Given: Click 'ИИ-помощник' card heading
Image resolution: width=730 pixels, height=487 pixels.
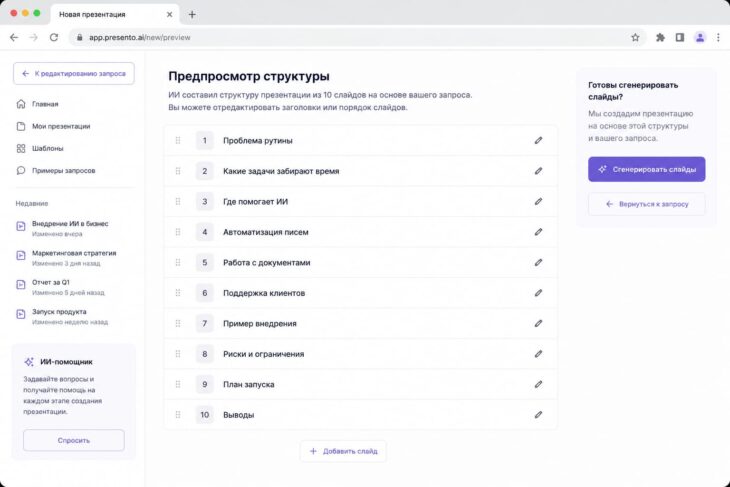Looking at the screenshot, I should pyautogui.click(x=66, y=362).
